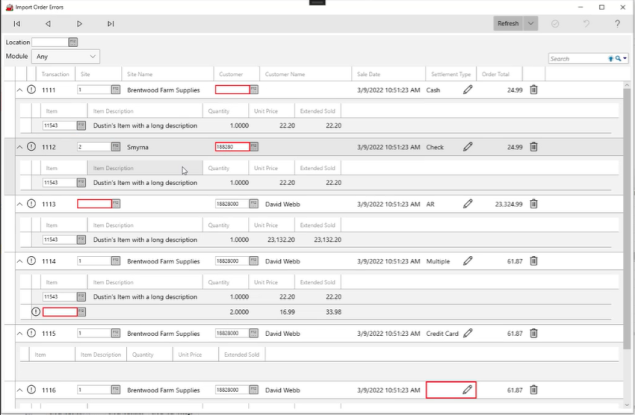Delete transaction 1114 with the trash icon

533,261
